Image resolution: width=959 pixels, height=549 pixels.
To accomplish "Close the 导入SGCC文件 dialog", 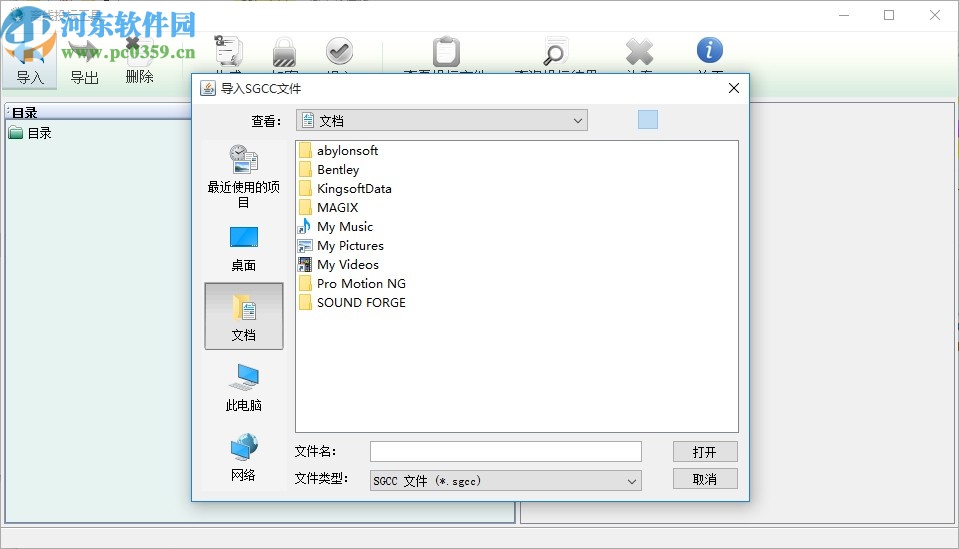I will 734,88.
